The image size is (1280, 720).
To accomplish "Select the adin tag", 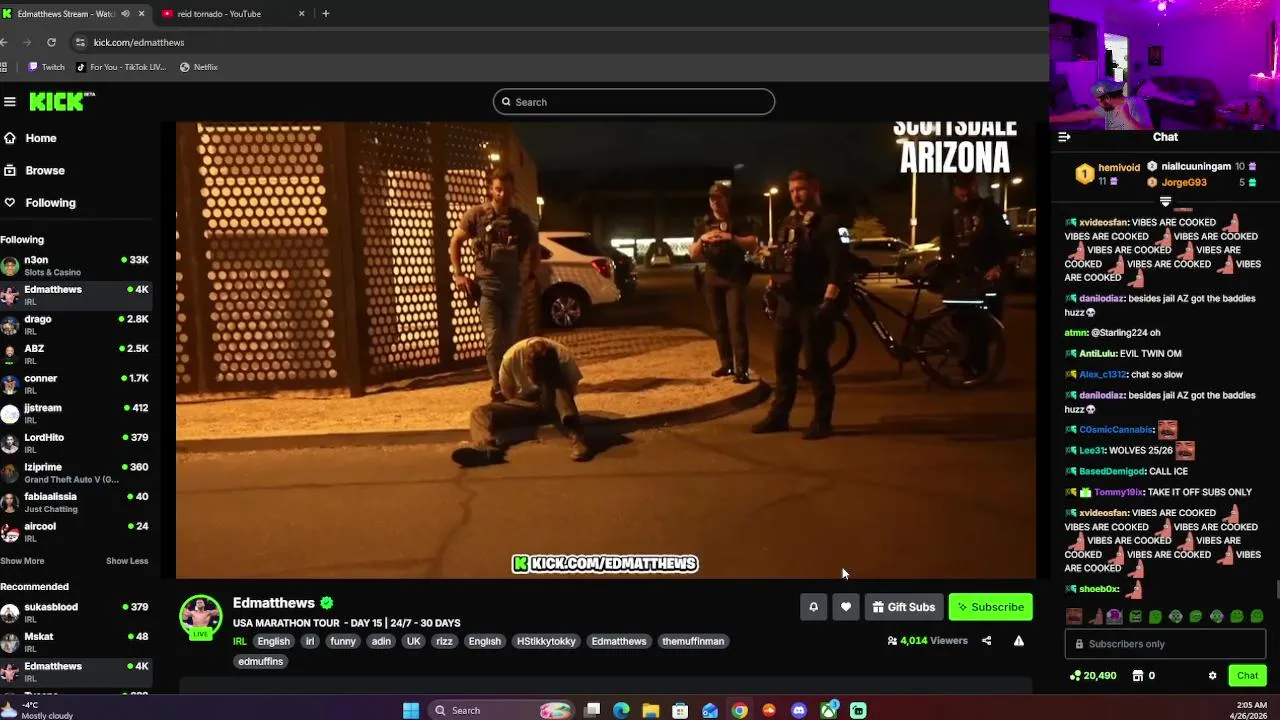I will (381, 641).
